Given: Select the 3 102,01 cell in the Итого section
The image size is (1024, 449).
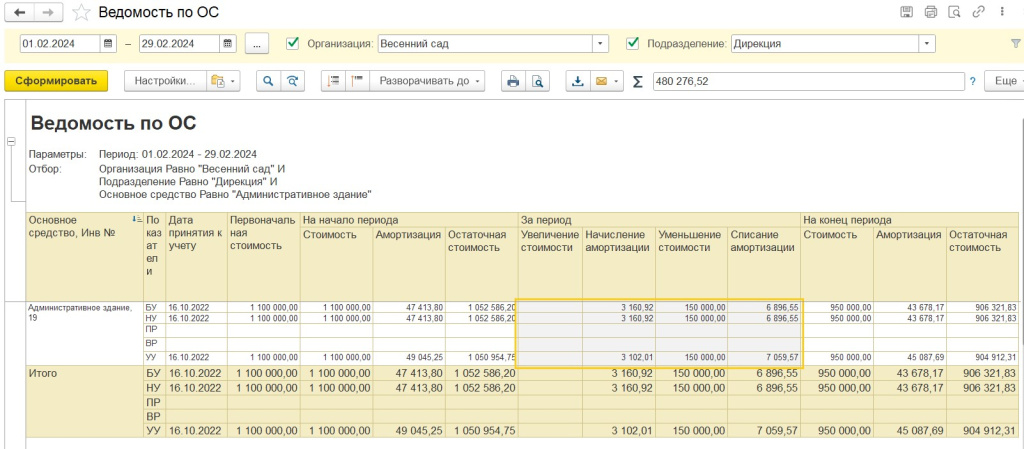Looking at the screenshot, I should point(618,431).
